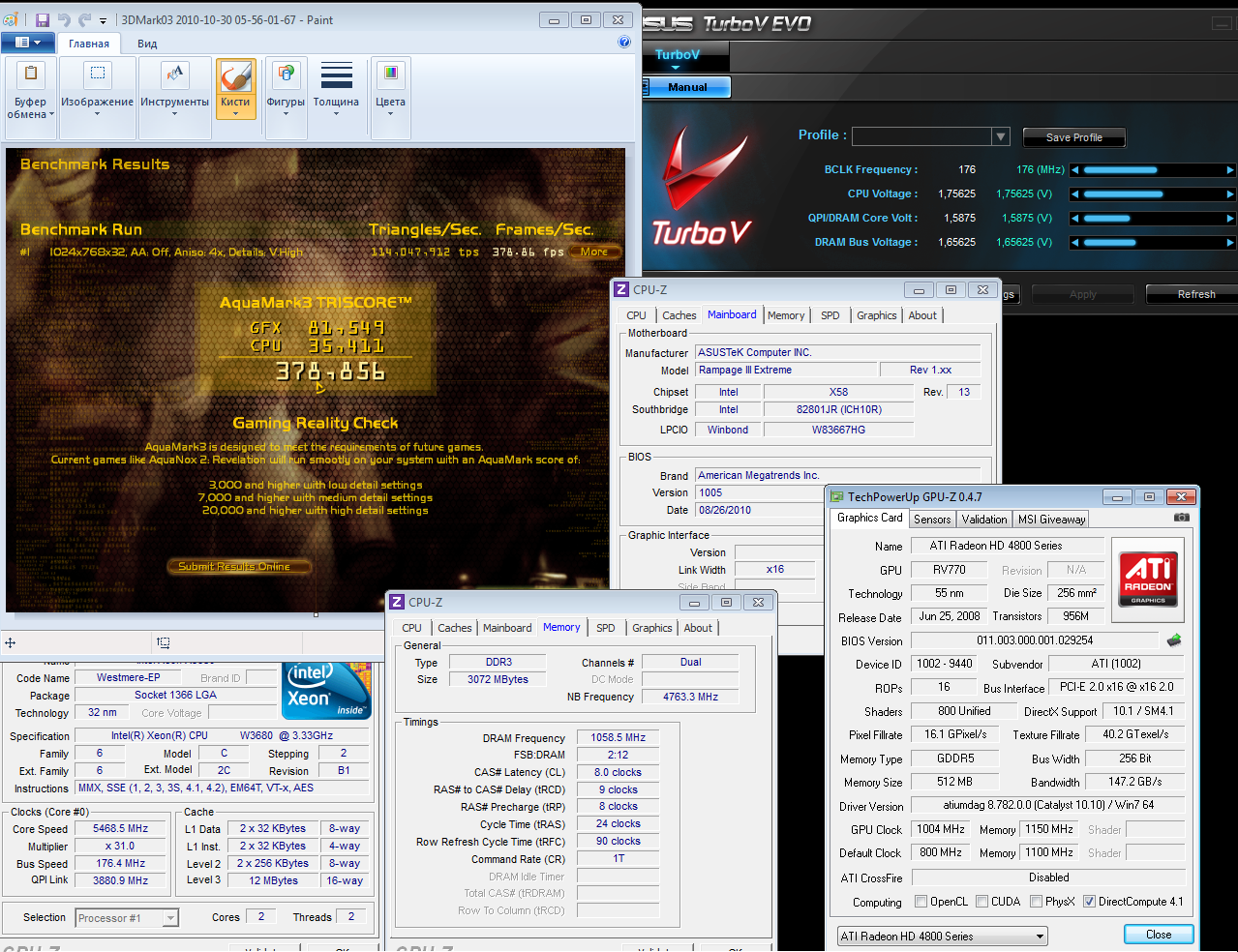Expand the Буфер обмена dropdown arrow

pos(52,115)
